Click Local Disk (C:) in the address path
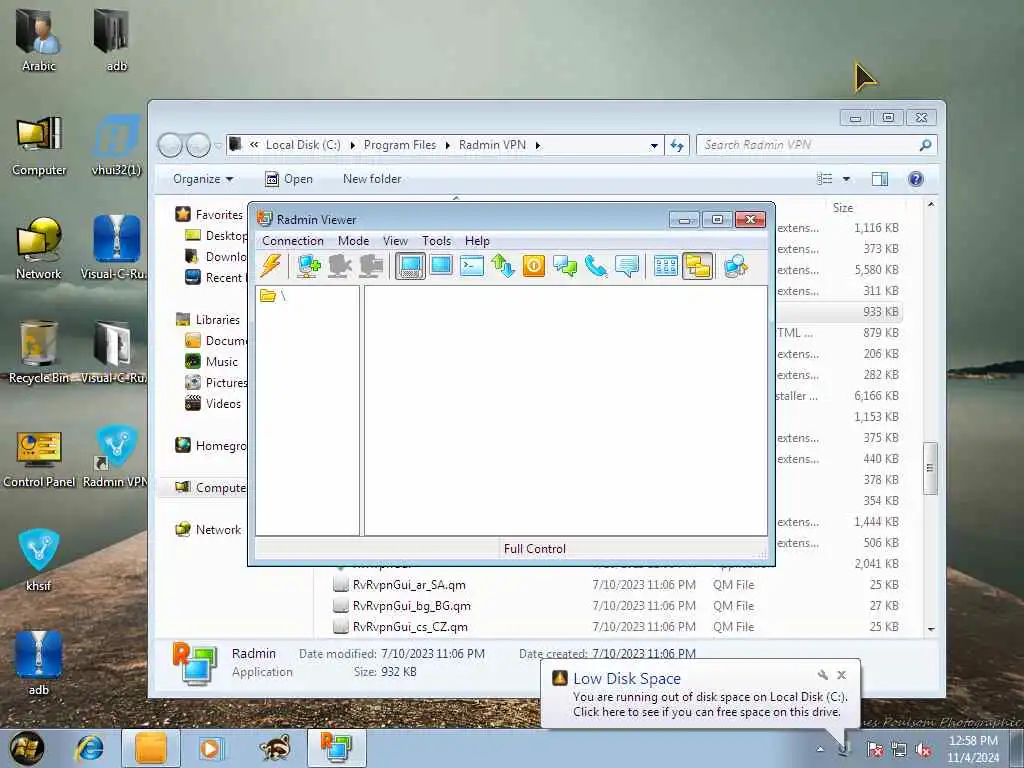Screen dimensions: 1024x768 click(x=303, y=145)
